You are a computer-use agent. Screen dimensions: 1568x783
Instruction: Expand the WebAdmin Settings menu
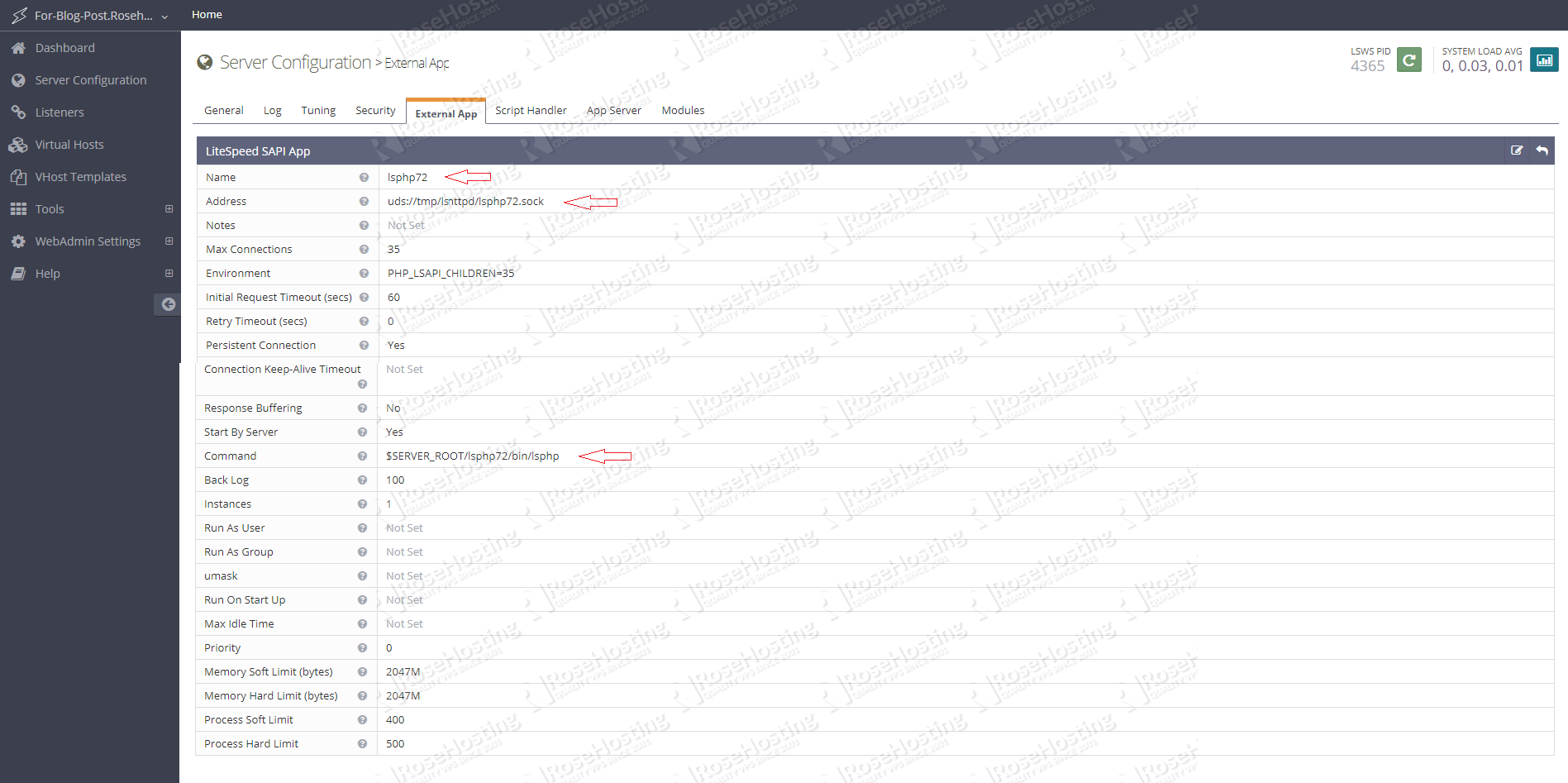[x=169, y=241]
